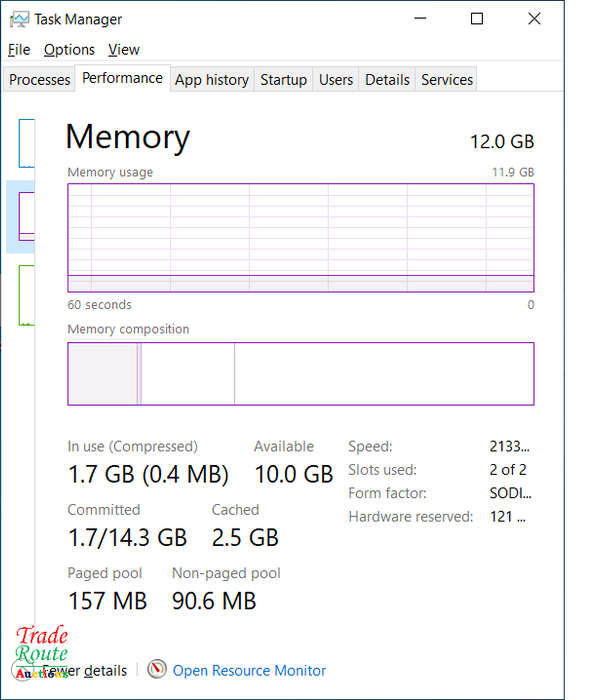Maximize the Task Manager window
Viewport: 599px width, 700px height.
tap(477, 19)
